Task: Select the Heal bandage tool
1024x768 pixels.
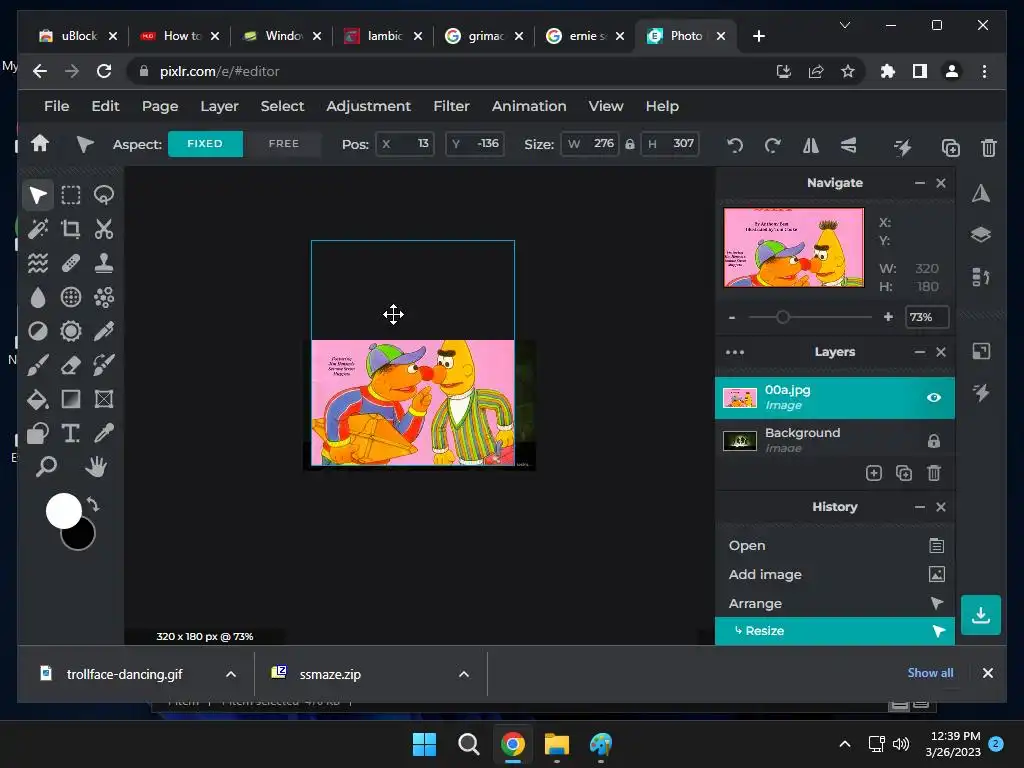Action: (71, 263)
